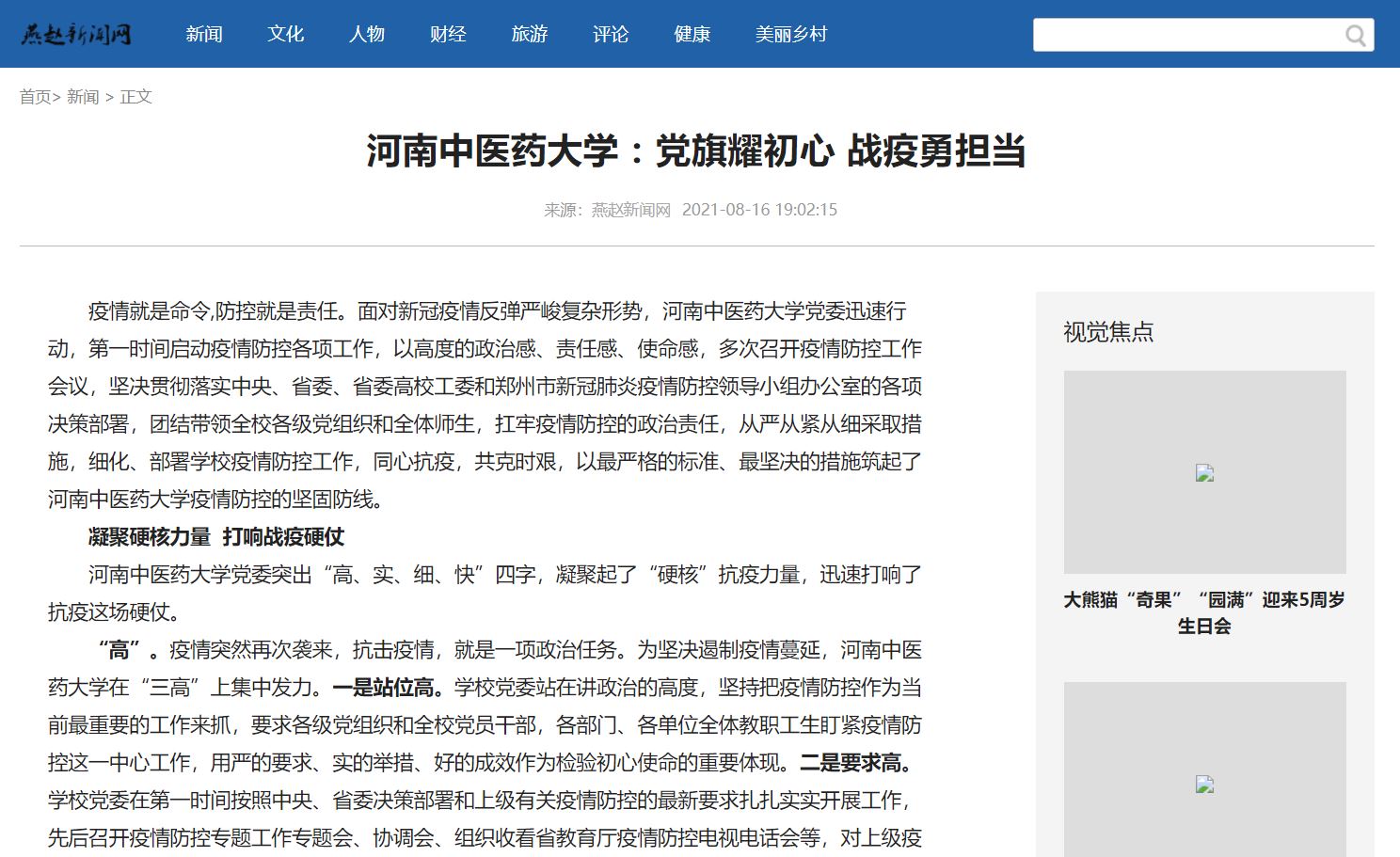Click the 凝聚硬核力量 bold subheading
Image resolution: width=1400 pixels, height=857 pixels.
point(216,537)
